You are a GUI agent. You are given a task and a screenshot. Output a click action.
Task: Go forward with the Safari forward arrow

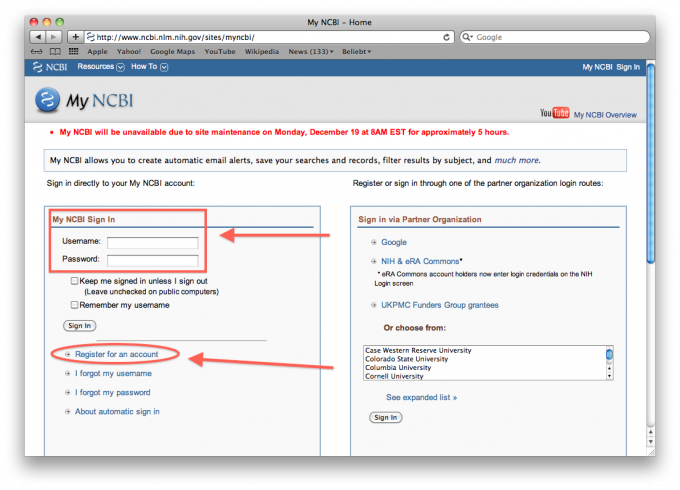(x=54, y=37)
